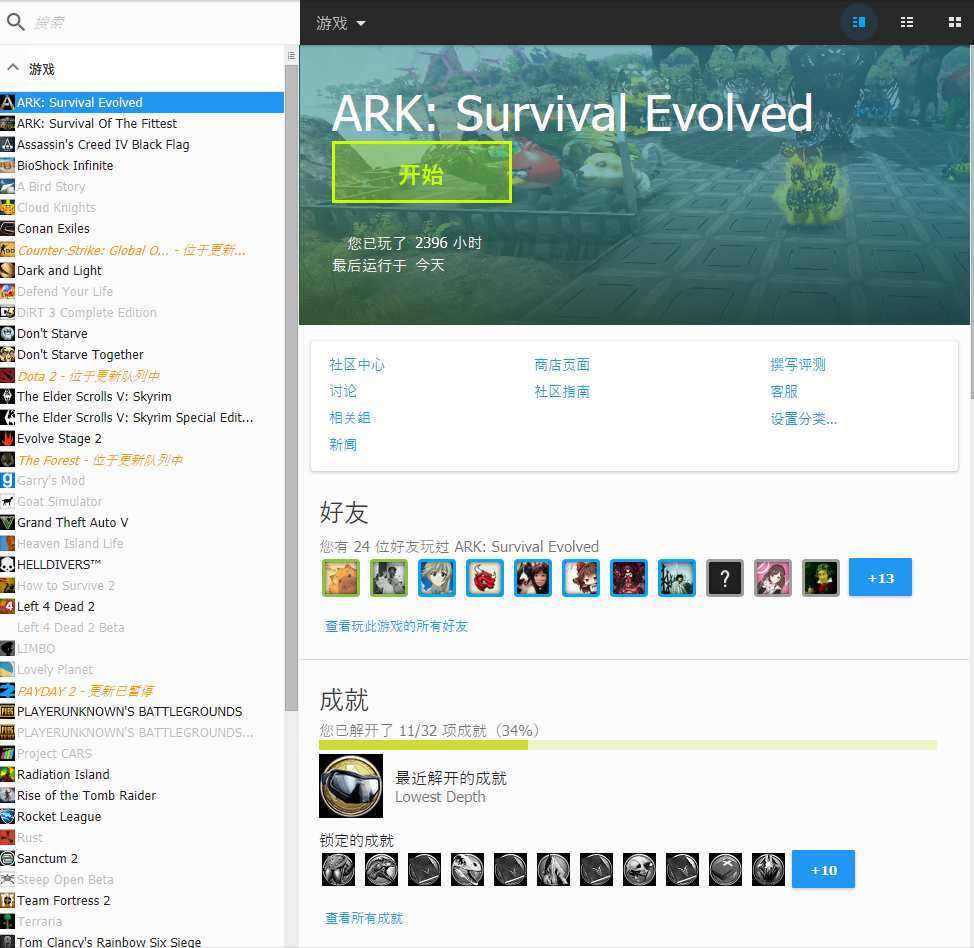Image resolution: width=974 pixels, height=948 pixels.
Task: Click the Rust game icon
Action: coord(7,838)
